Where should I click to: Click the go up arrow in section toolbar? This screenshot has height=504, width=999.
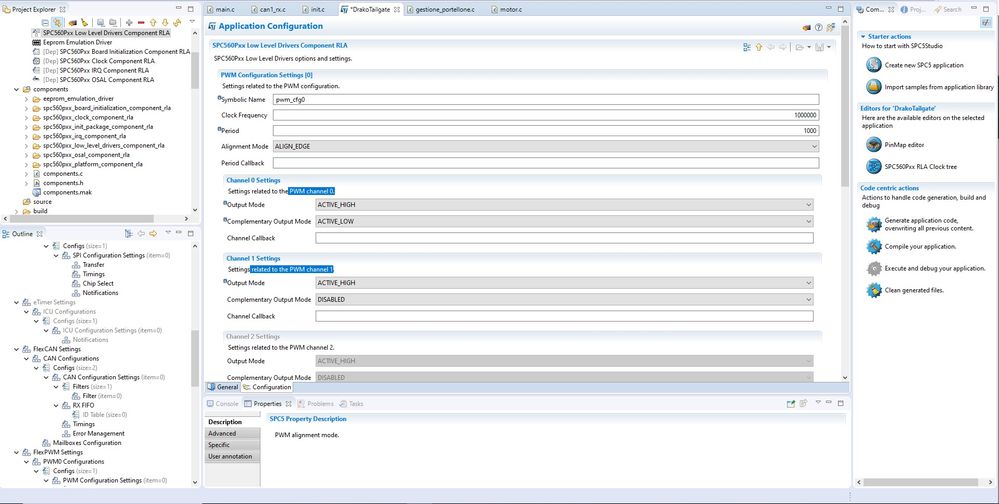759,47
